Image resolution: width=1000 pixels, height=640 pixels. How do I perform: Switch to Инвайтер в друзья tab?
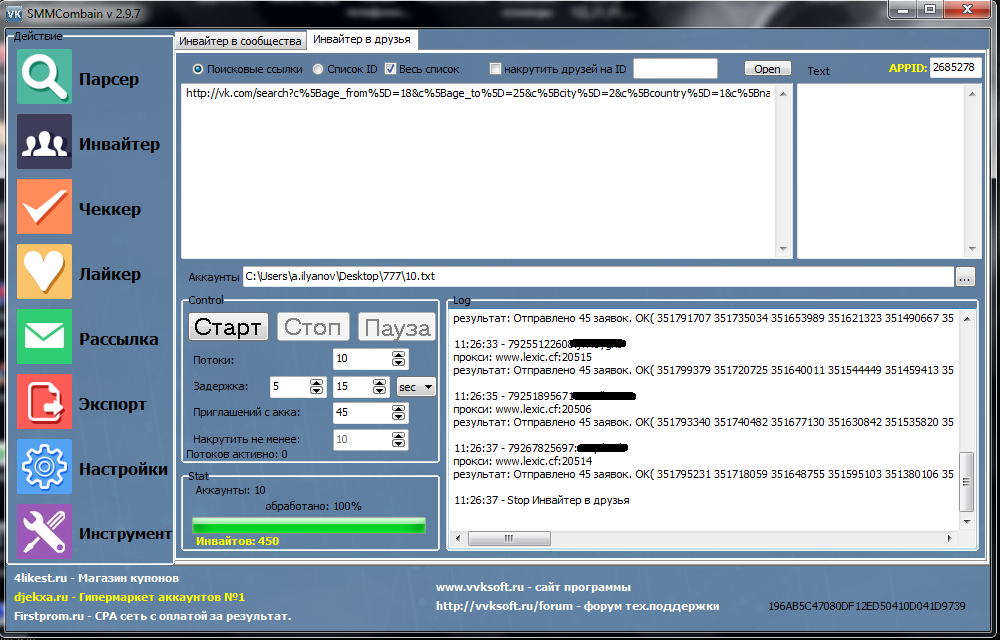361,40
